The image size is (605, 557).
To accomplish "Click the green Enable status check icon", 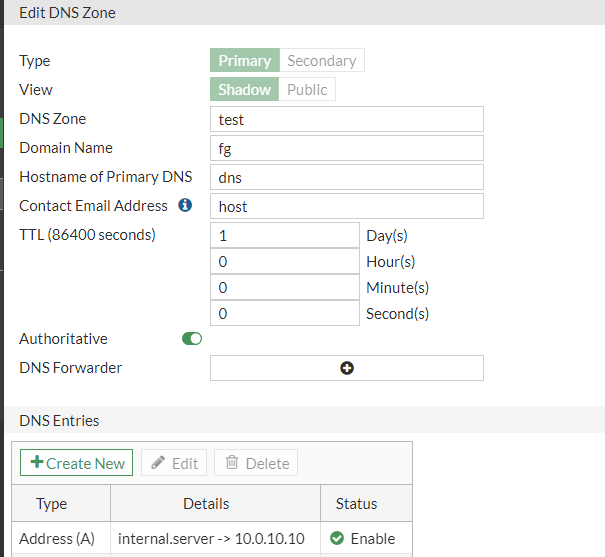I will (337, 538).
